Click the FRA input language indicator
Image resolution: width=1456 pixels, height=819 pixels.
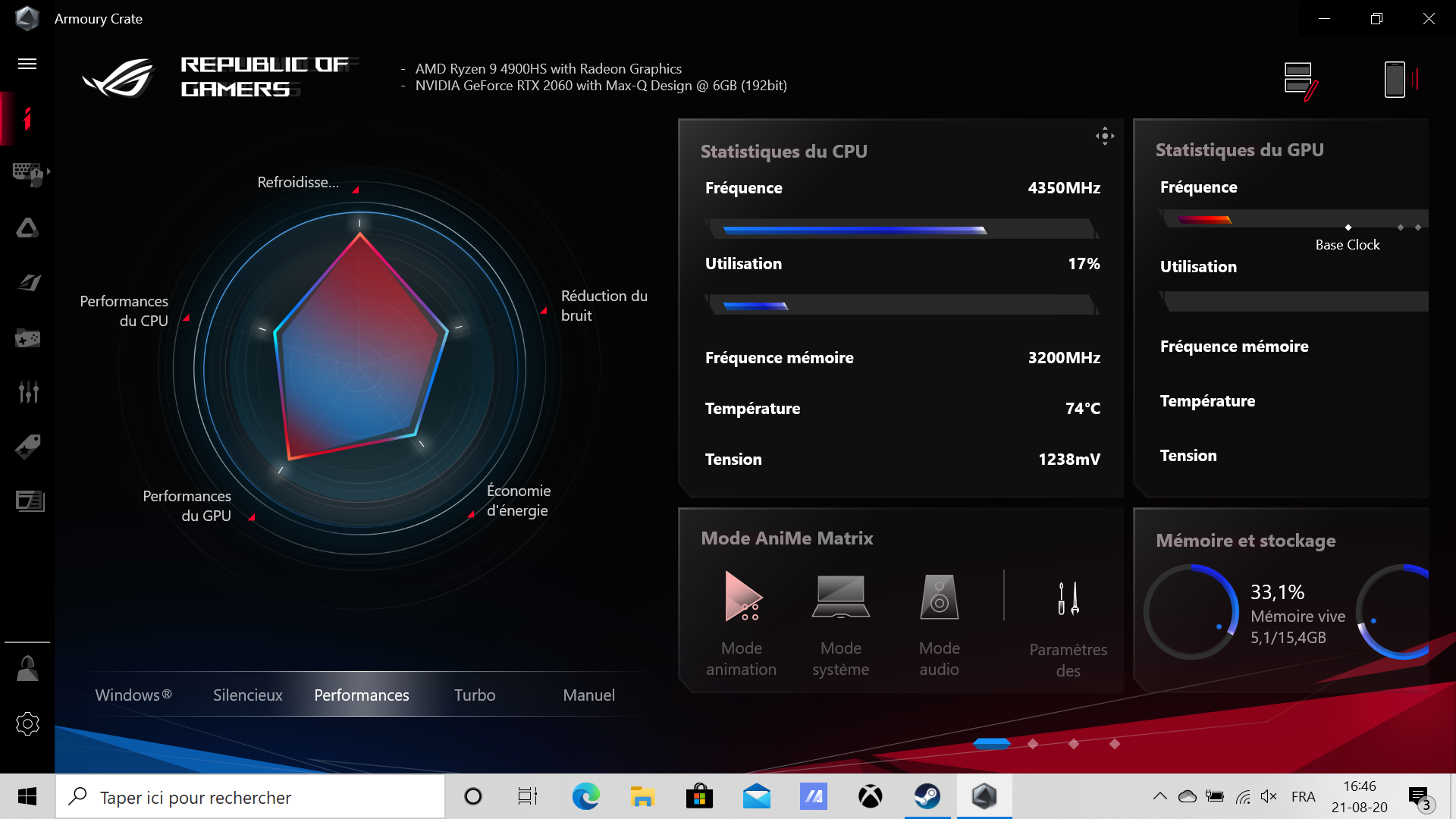(x=1303, y=796)
